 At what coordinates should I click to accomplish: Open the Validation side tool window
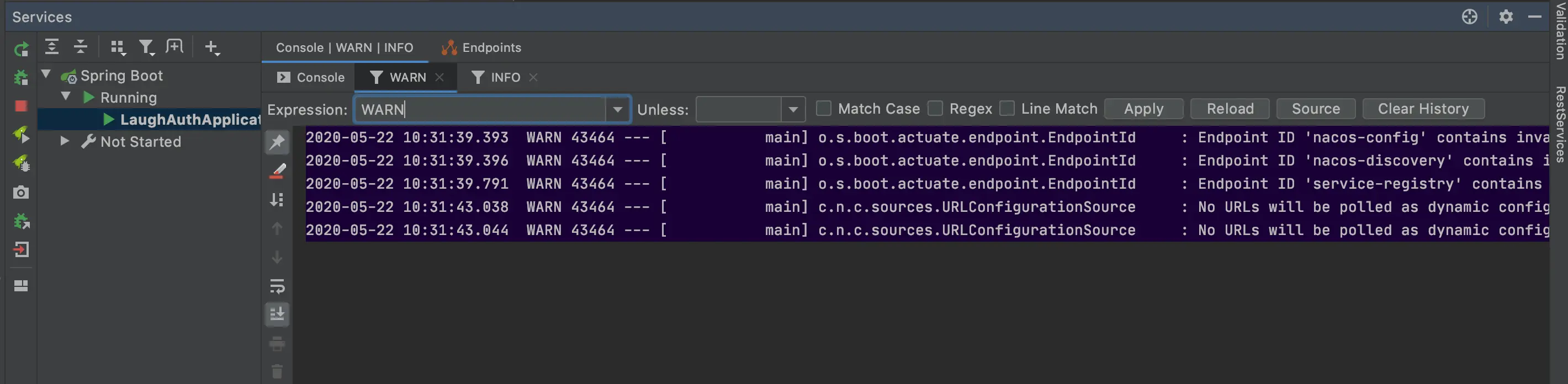click(x=1560, y=30)
